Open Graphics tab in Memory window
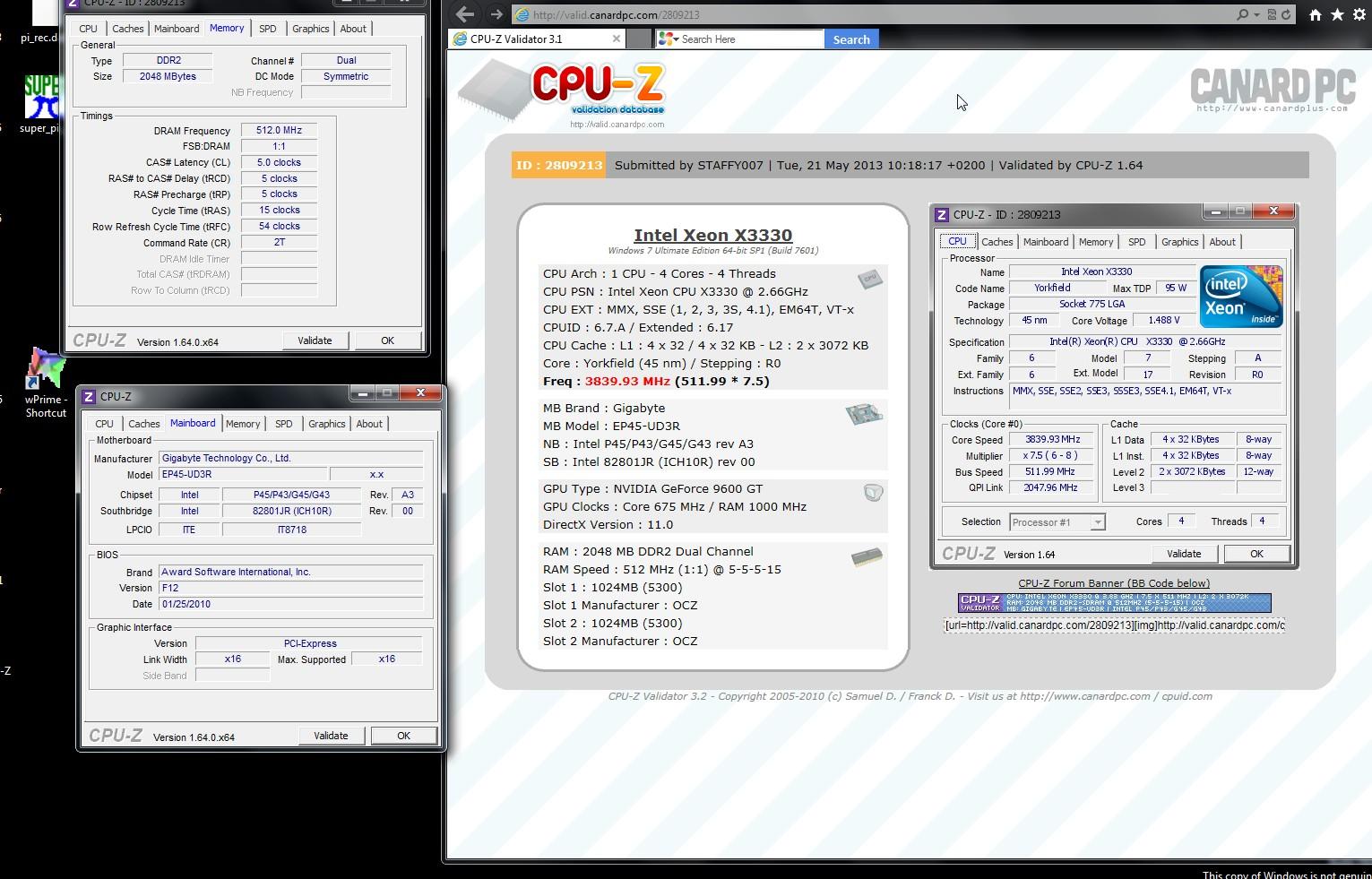The height and width of the screenshot is (879, 1372). point(311,29)
